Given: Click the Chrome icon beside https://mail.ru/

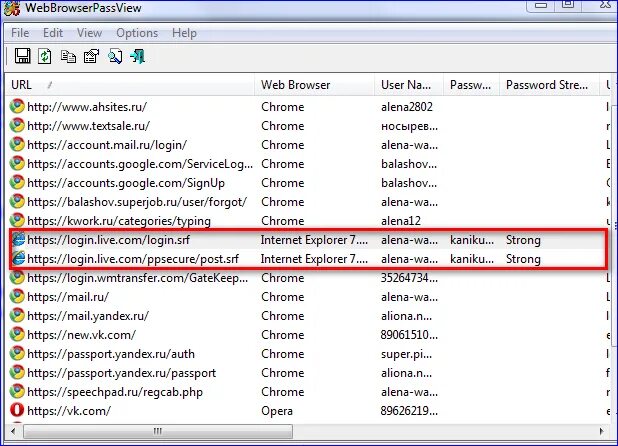Looking at the screenshot, I should [17, 296].
